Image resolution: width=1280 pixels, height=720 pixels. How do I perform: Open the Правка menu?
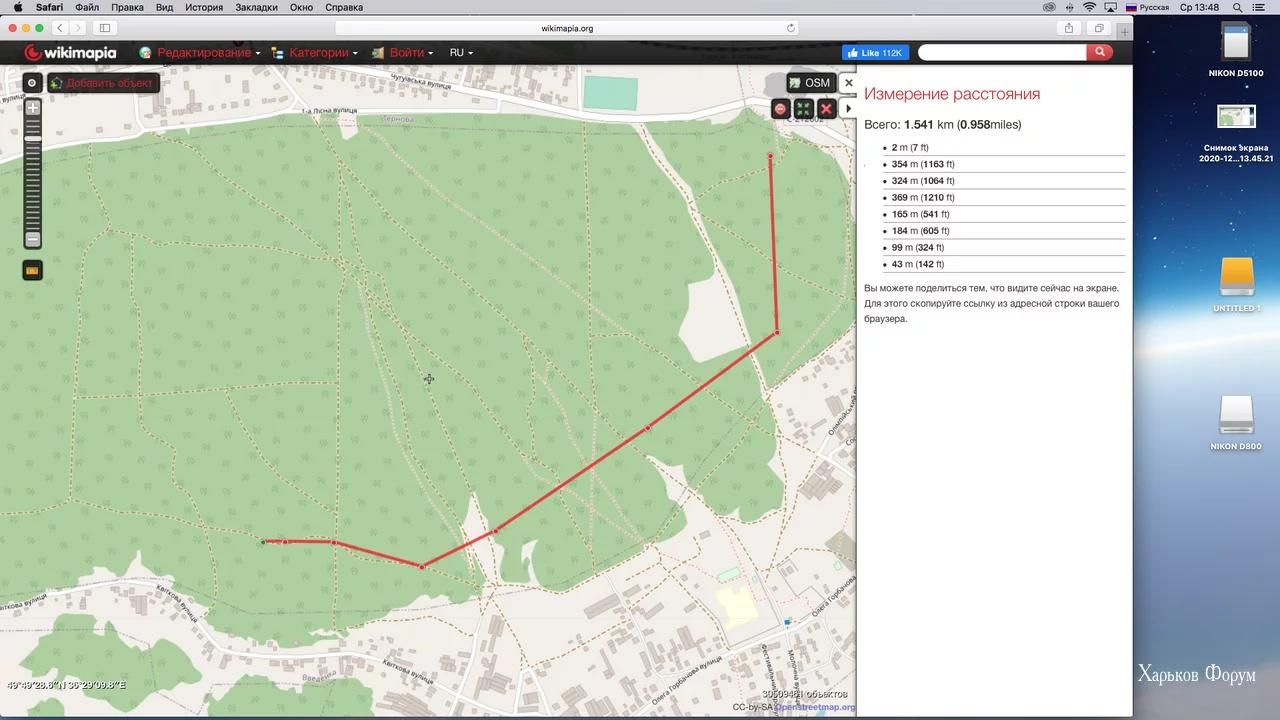pyautogui.click(x=127, y=7)
